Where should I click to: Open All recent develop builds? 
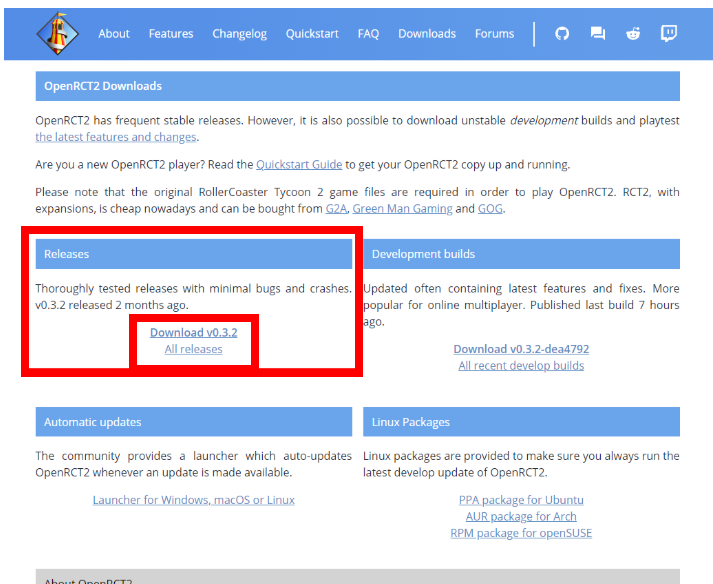tap(521, 366)
